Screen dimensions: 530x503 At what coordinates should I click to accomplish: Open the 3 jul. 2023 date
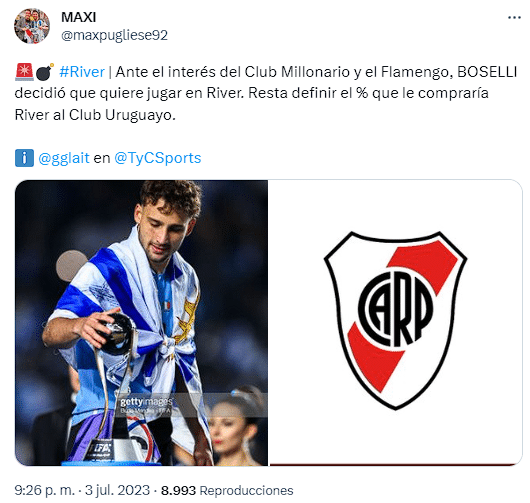(x=117, y=490)
